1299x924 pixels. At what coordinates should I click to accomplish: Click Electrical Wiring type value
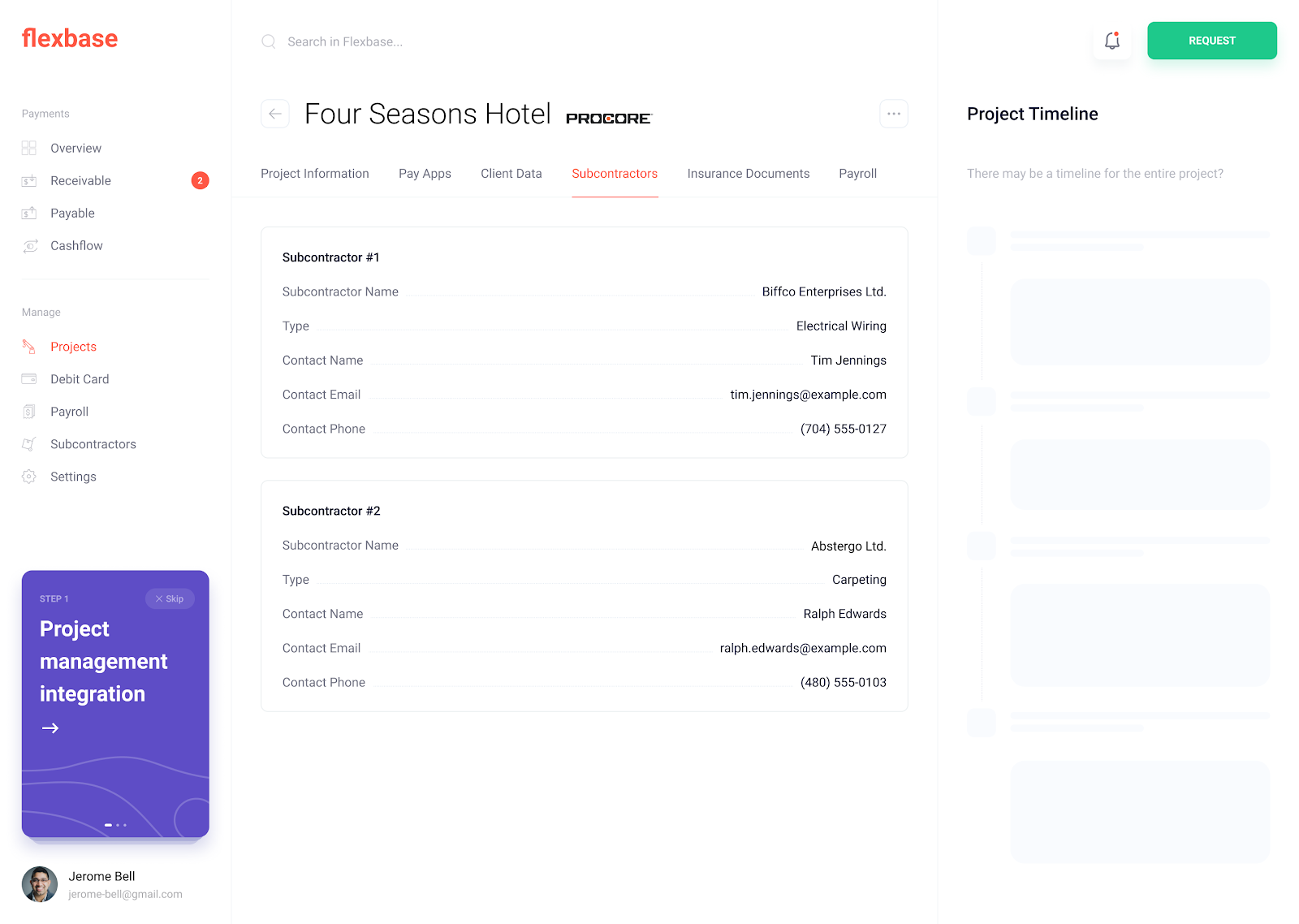point(841,326)
